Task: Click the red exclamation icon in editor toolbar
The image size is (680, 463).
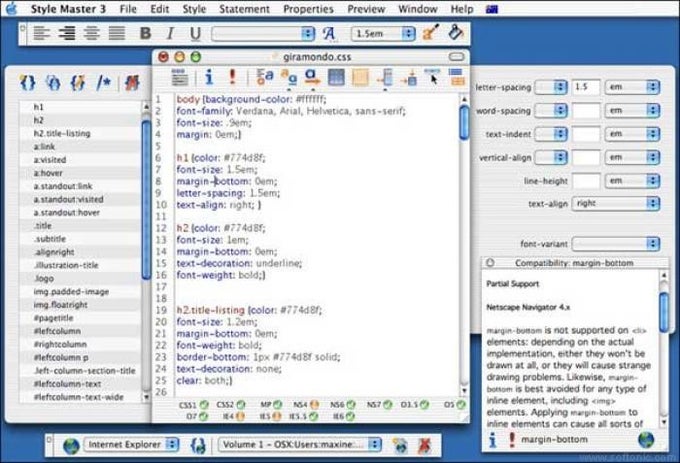Action: point(232,77)
